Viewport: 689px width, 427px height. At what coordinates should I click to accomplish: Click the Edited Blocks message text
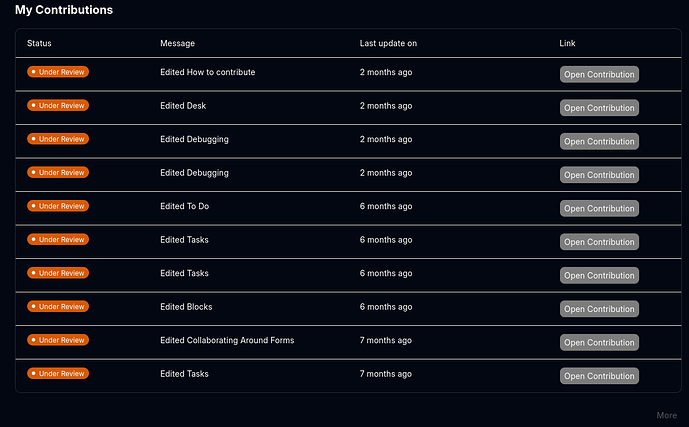click(x=186, y=306)
